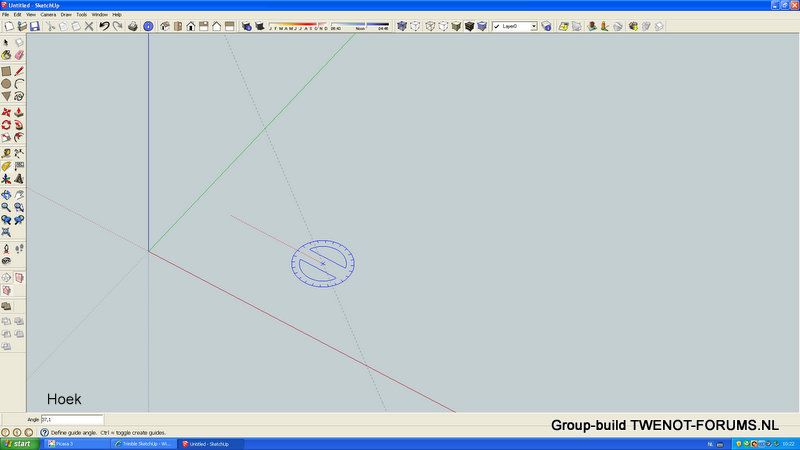Select the Tape Measure tool
The width and height of the screenshot is (800, 450).
click(x=6, y=154)
